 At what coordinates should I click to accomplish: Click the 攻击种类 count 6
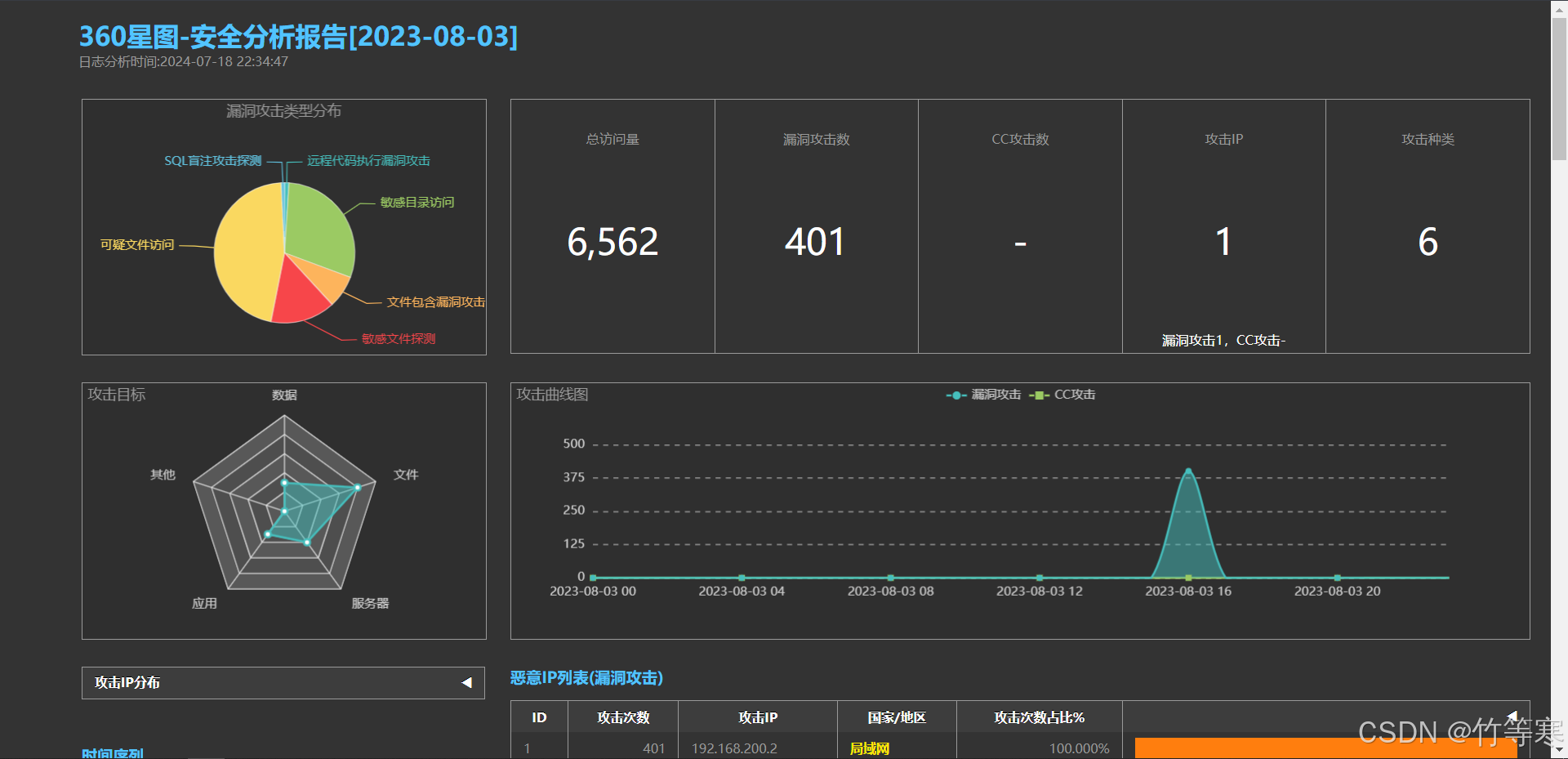tap(1428, 242)
